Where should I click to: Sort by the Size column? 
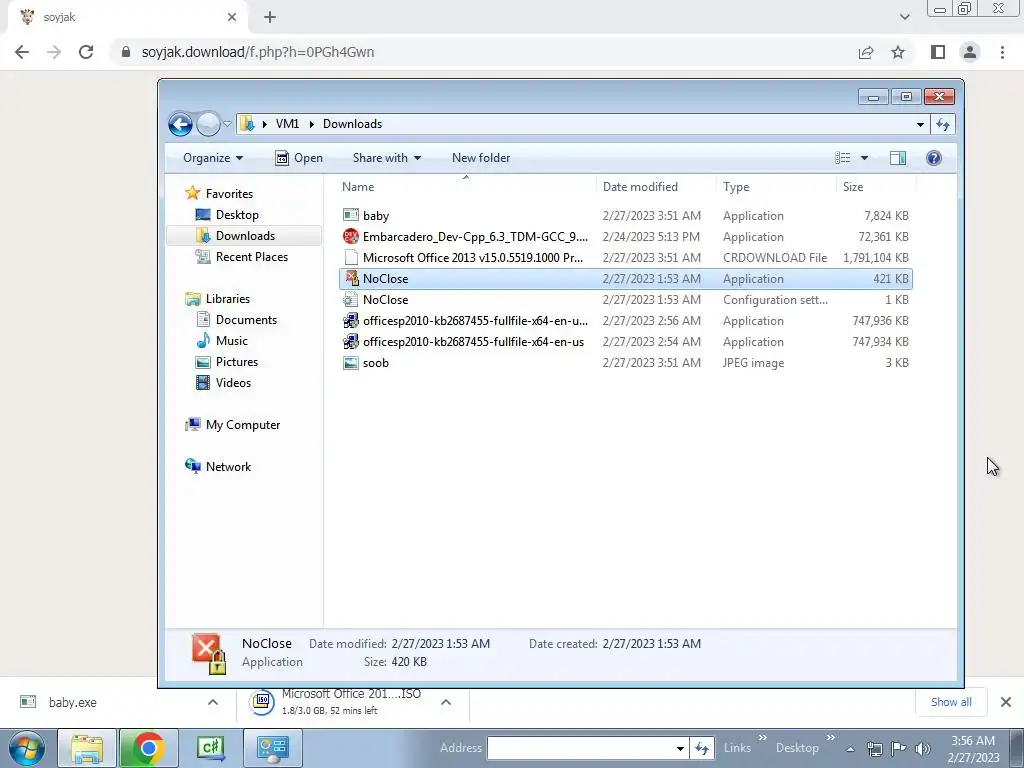point(876,187)
